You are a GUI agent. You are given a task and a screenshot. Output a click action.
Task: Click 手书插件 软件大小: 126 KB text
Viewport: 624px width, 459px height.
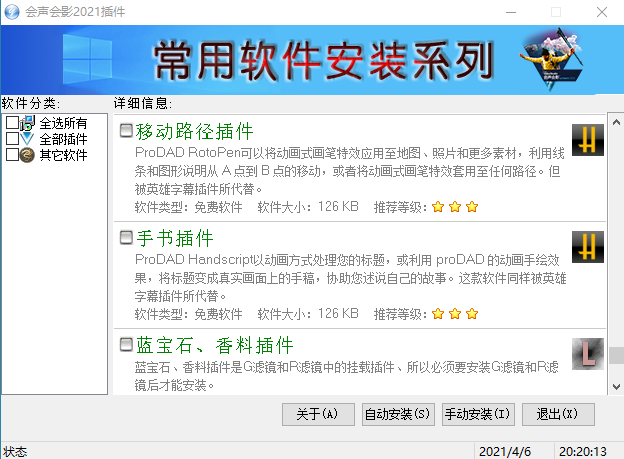tap(308, 314)
